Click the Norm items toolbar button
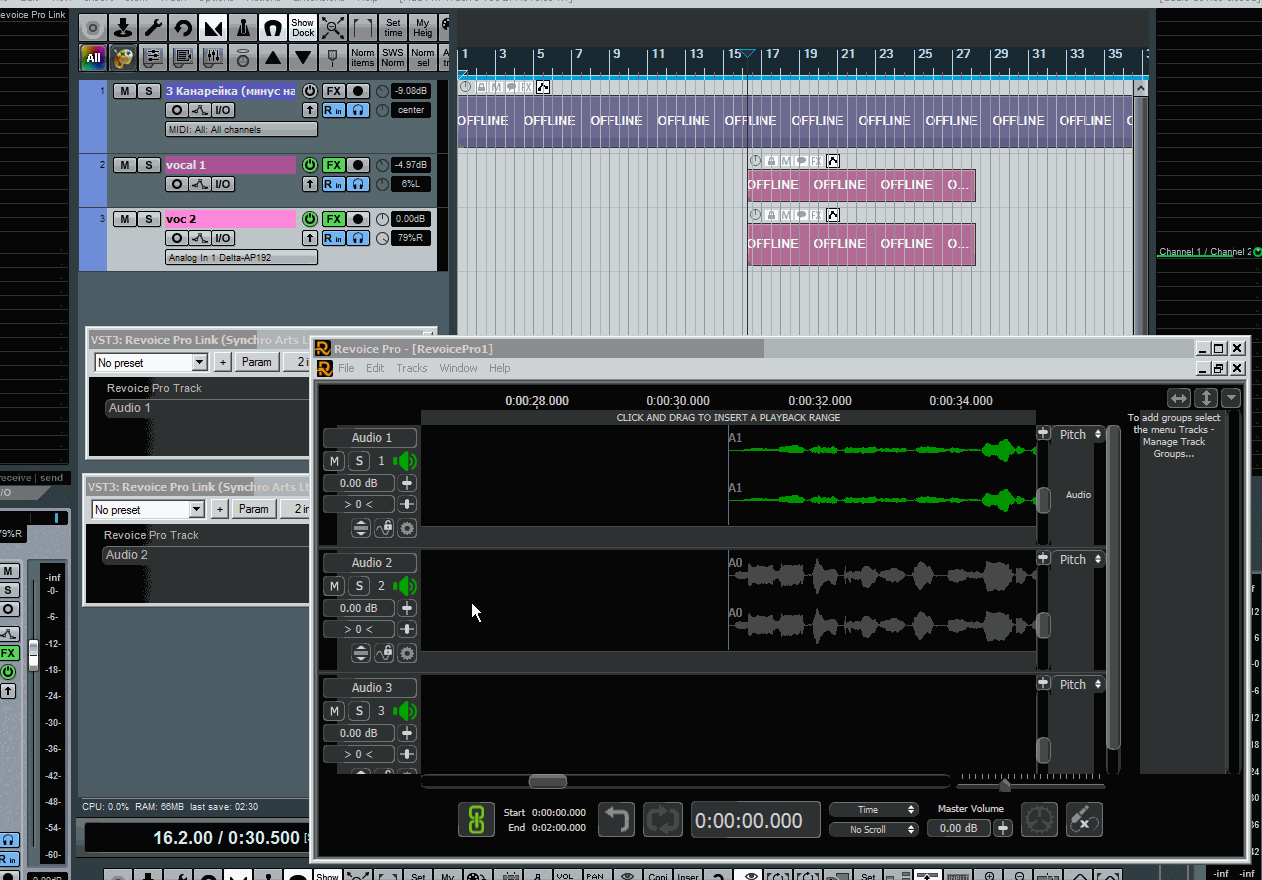The height and width of the screenshot is (880, 1262). pos(363,57)
